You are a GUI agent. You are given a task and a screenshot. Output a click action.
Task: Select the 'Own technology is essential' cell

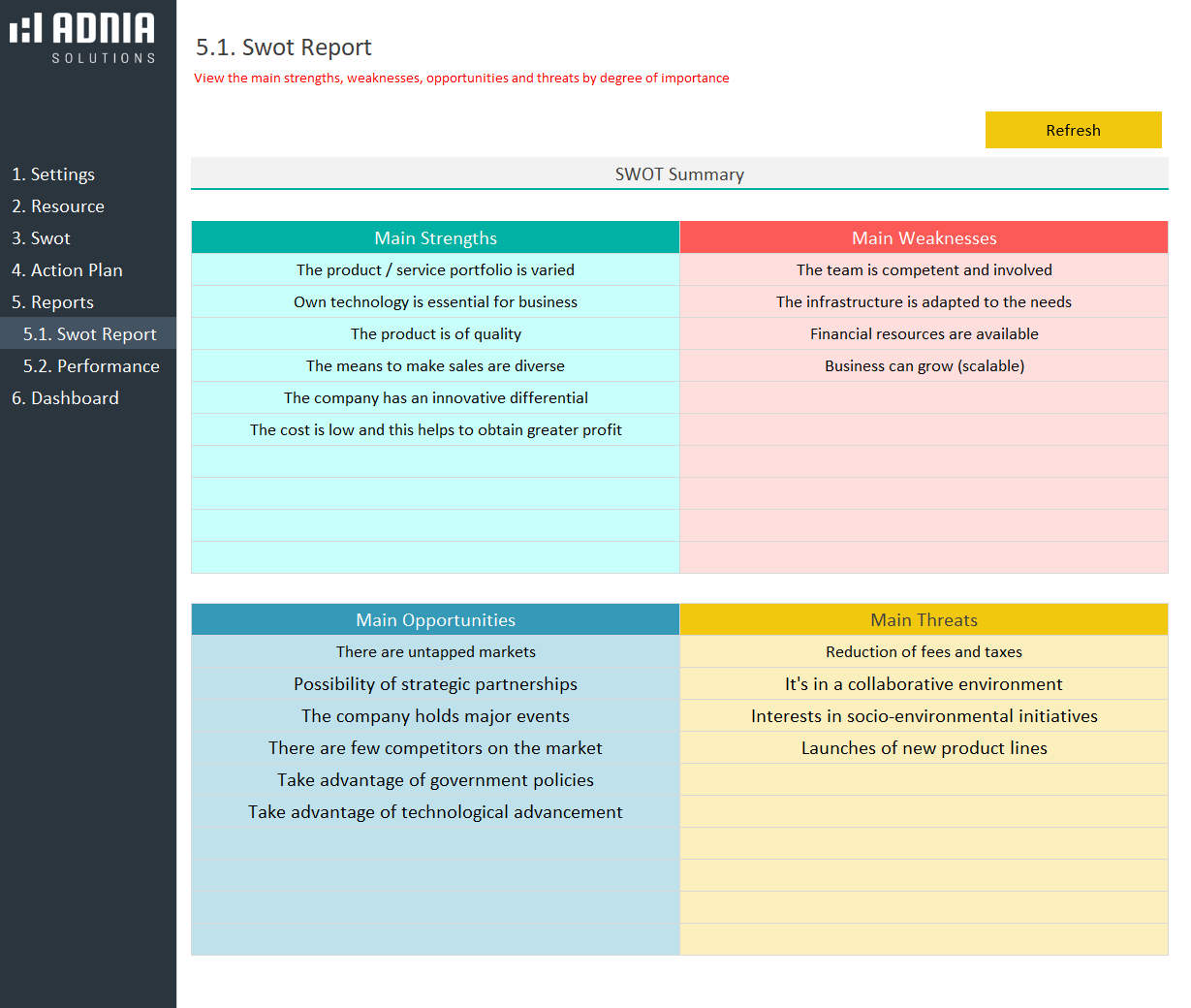point(435,302)
